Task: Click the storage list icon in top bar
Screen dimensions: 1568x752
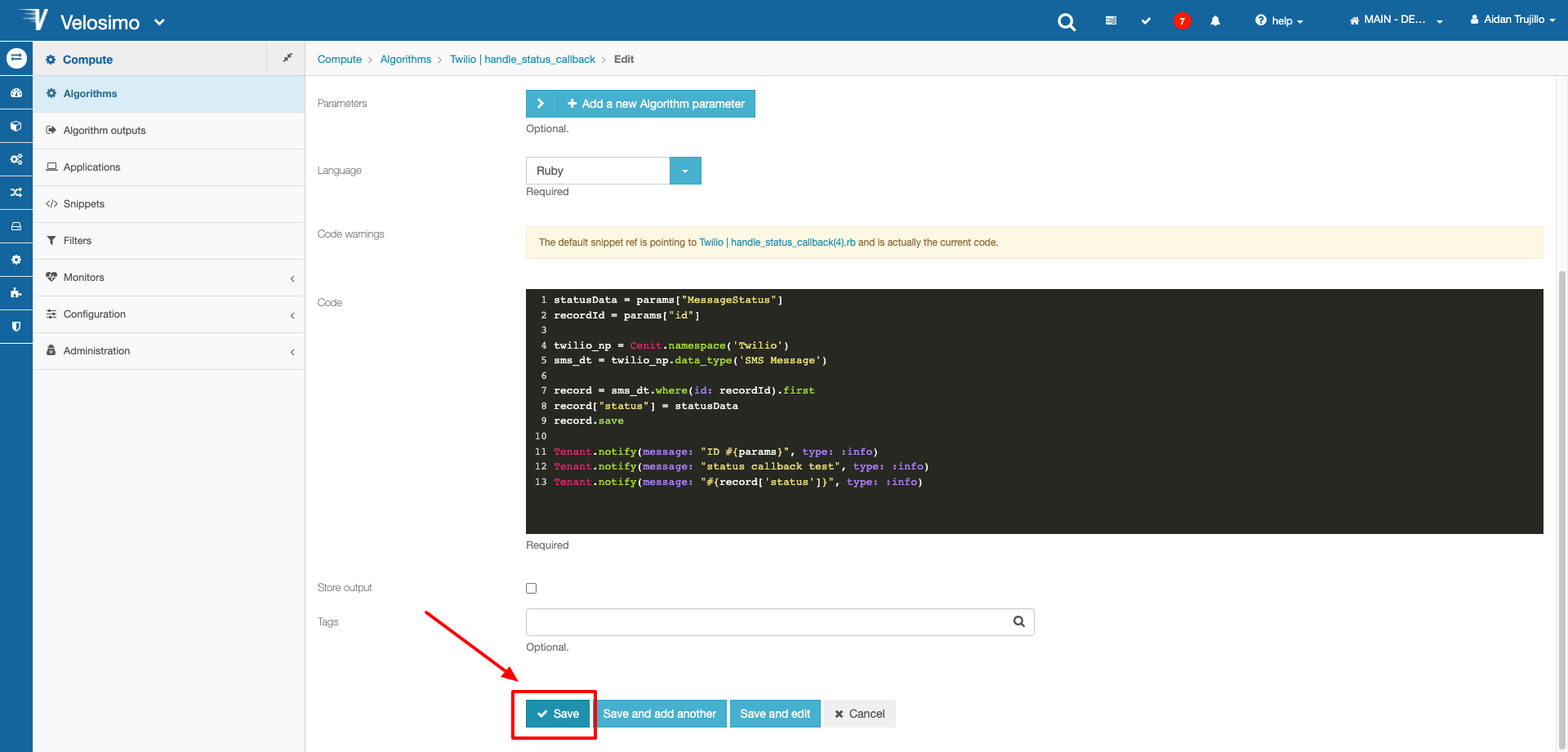Action: (1111, 20)
